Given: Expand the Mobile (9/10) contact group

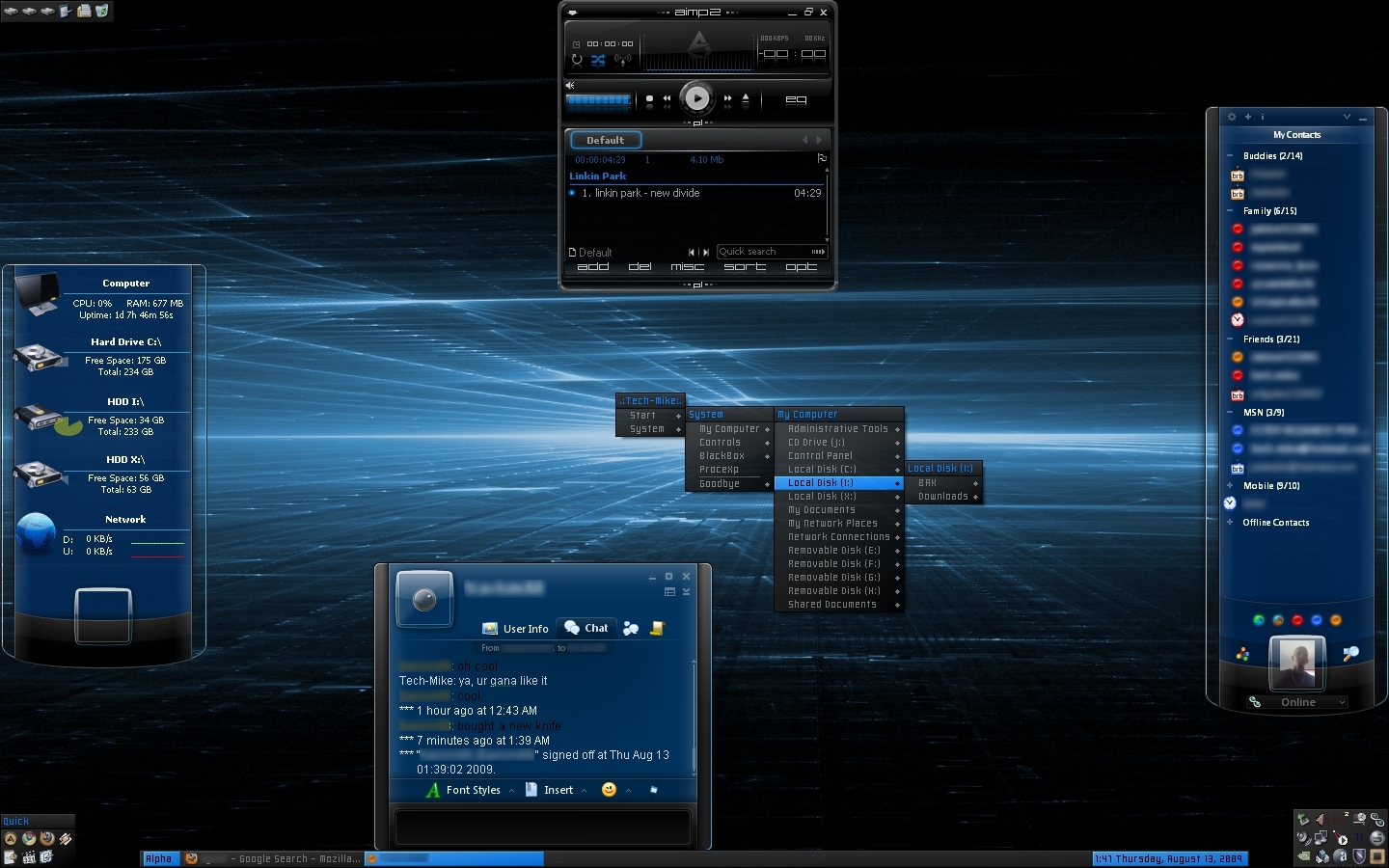Looking at the screenshot, I should click(x=1230, y=485).
